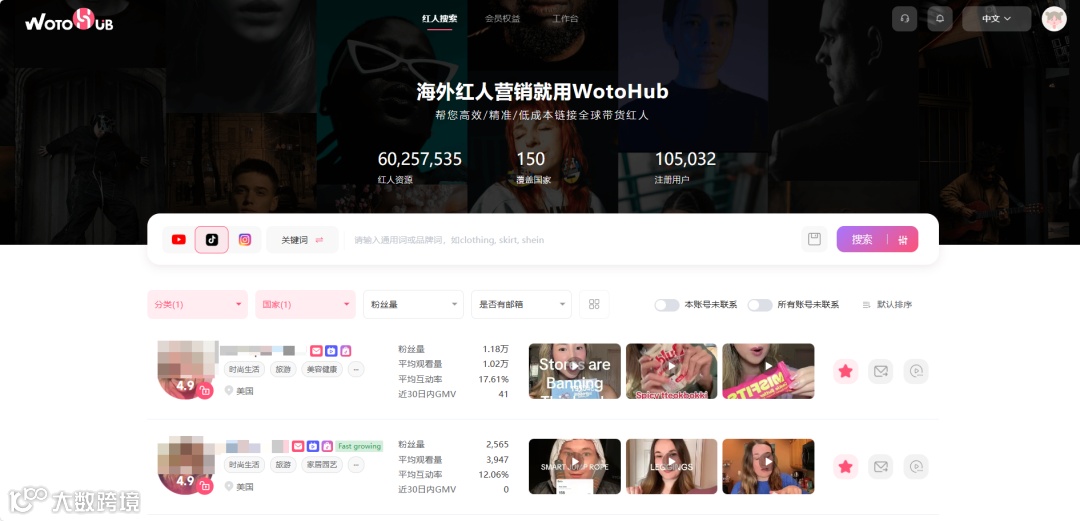This screenshot has height=521, width=1080.
Task: Click the 搜索 search button
Action: tap(862, 239)
